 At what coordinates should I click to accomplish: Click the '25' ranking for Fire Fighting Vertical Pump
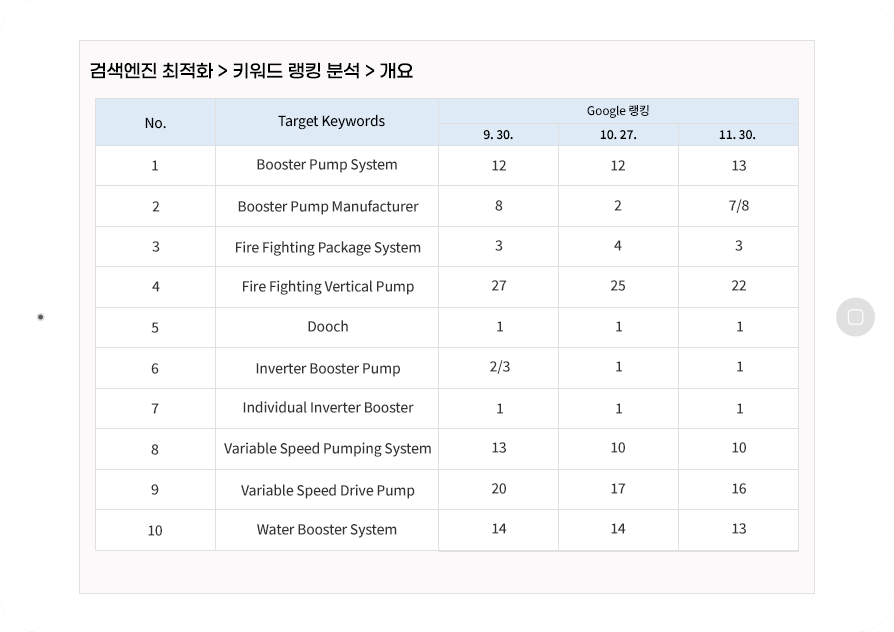click(618, 285)
